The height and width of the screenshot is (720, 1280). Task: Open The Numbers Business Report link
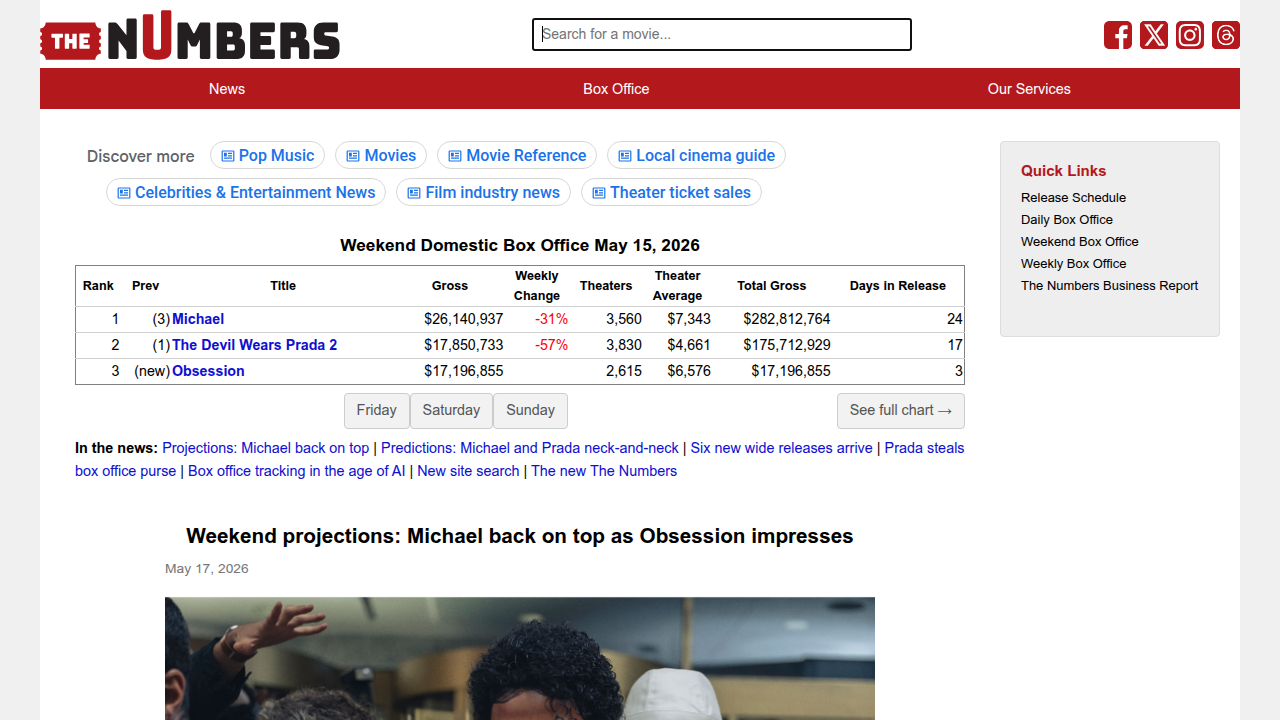1110,286
